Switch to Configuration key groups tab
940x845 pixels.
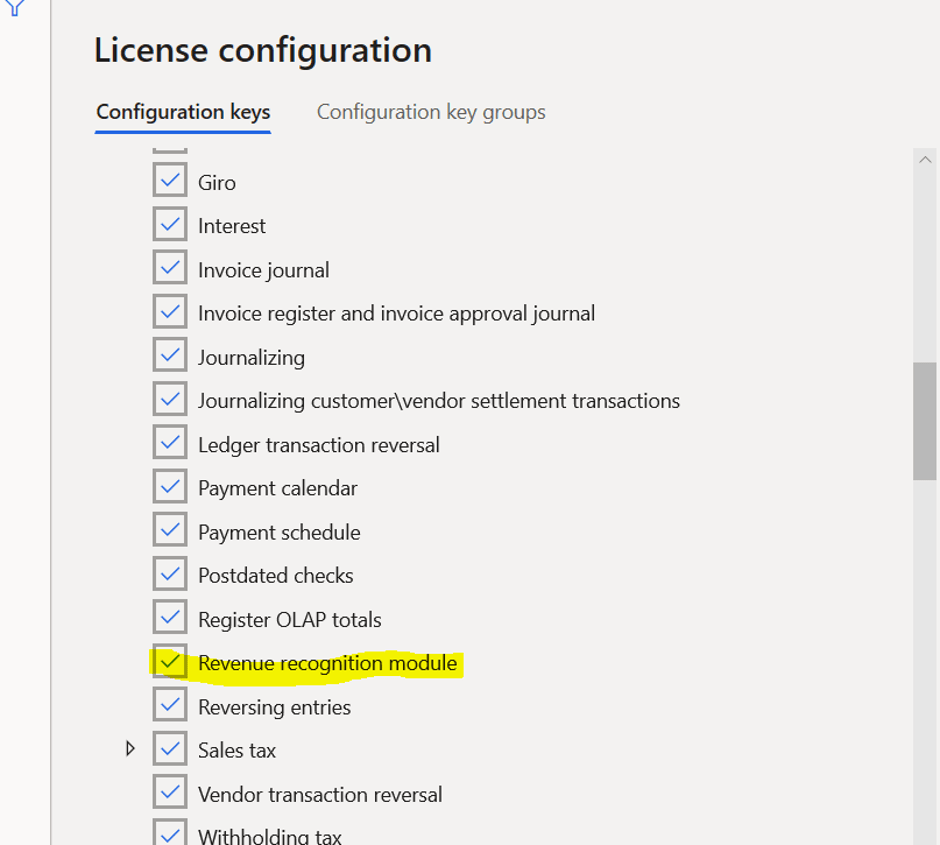(431, 112)
